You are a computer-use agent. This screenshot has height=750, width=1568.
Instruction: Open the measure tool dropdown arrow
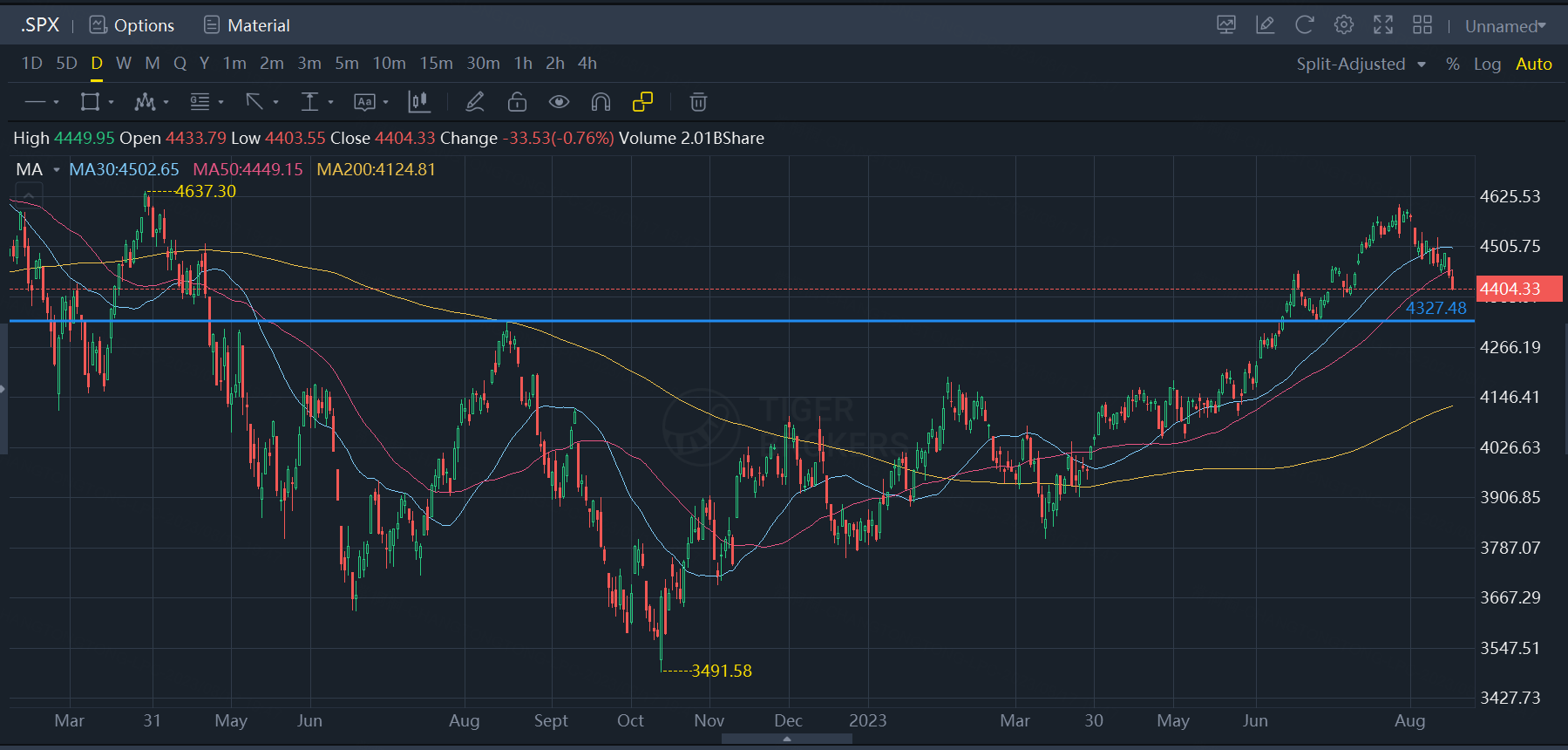pos(330,103)
